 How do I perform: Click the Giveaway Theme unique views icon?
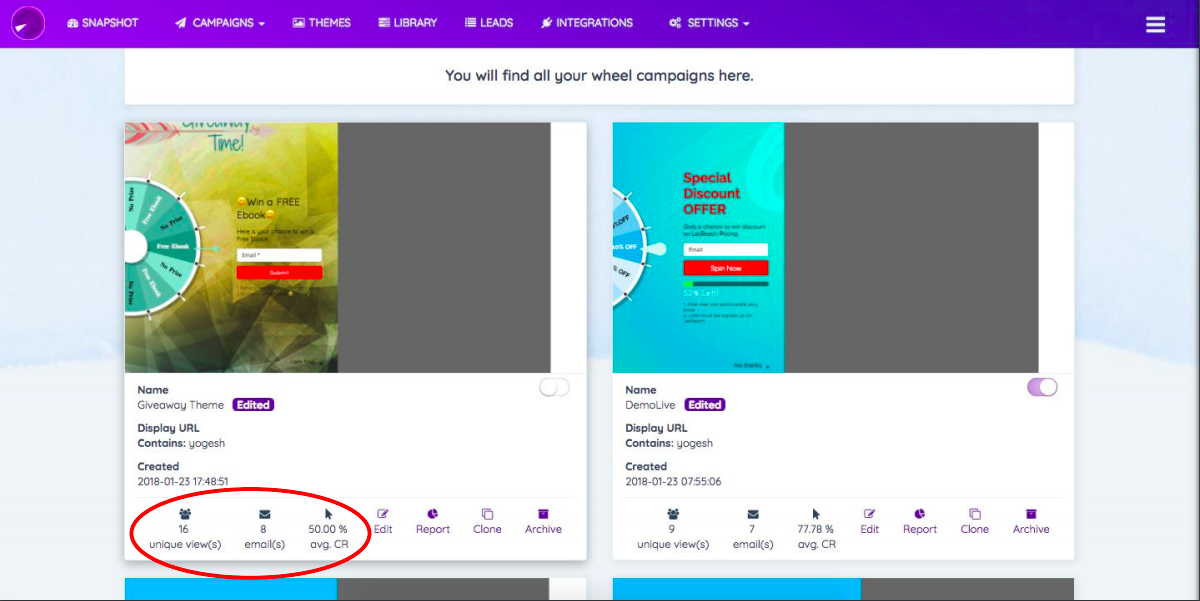[184, 514]
